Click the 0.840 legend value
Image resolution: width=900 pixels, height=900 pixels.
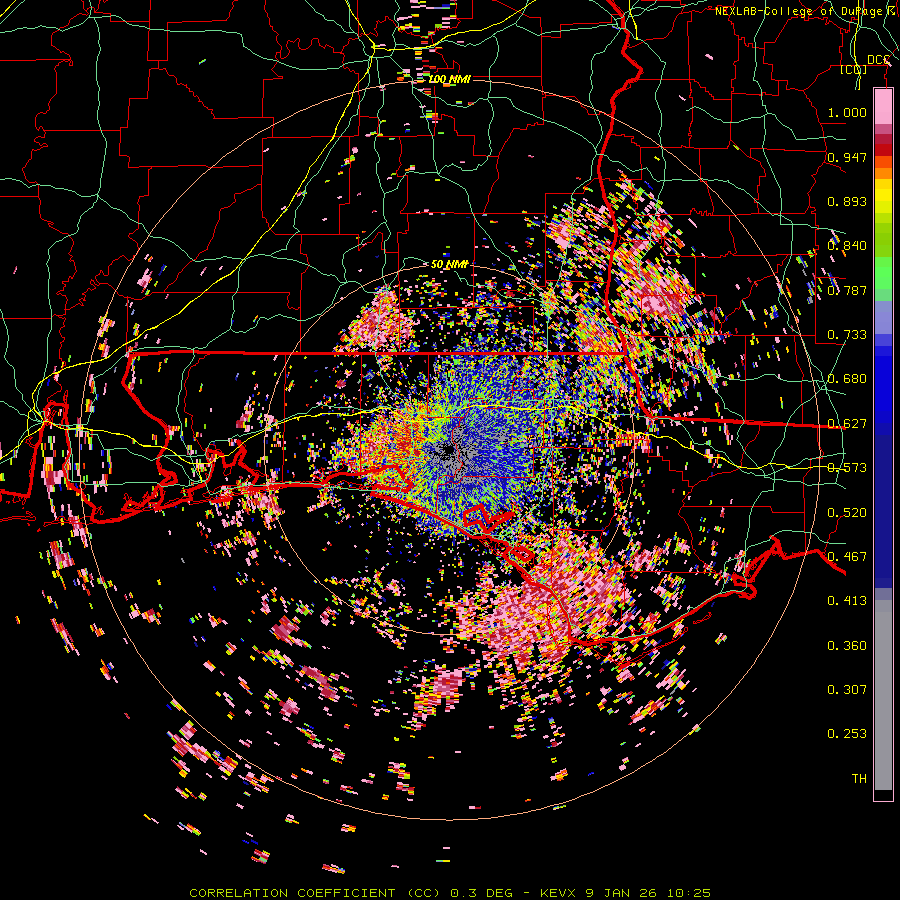click(x=847, y=246)
